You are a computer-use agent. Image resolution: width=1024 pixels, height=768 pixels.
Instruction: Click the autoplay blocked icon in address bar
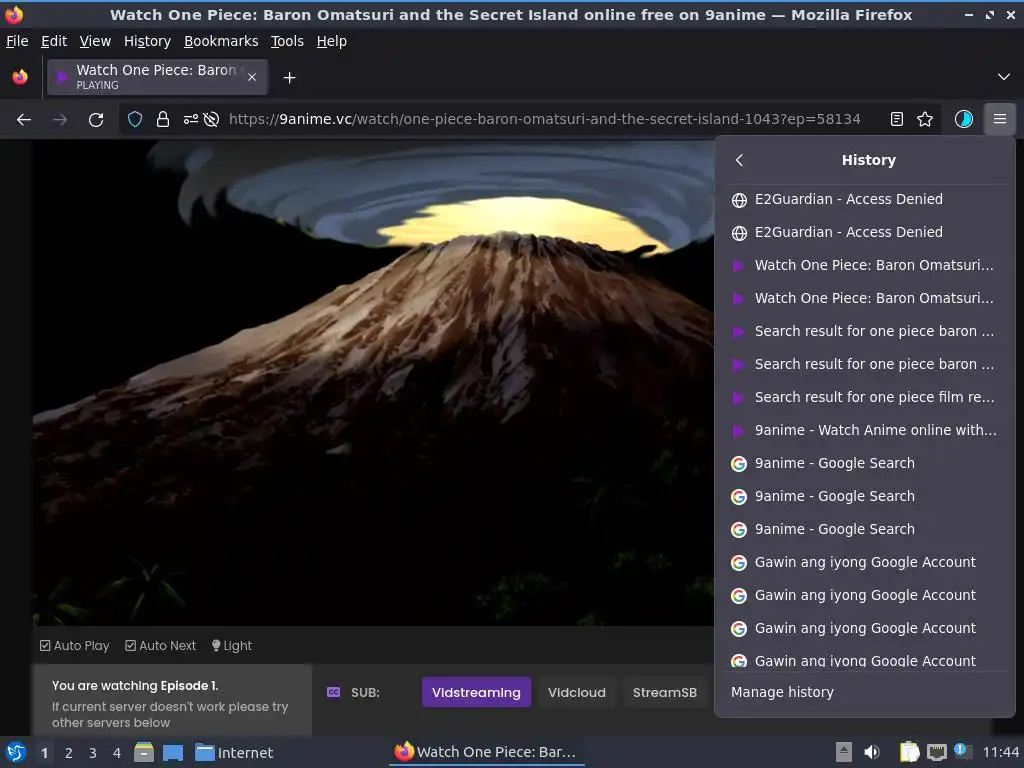pyautogui.click(x=211, y=120)
